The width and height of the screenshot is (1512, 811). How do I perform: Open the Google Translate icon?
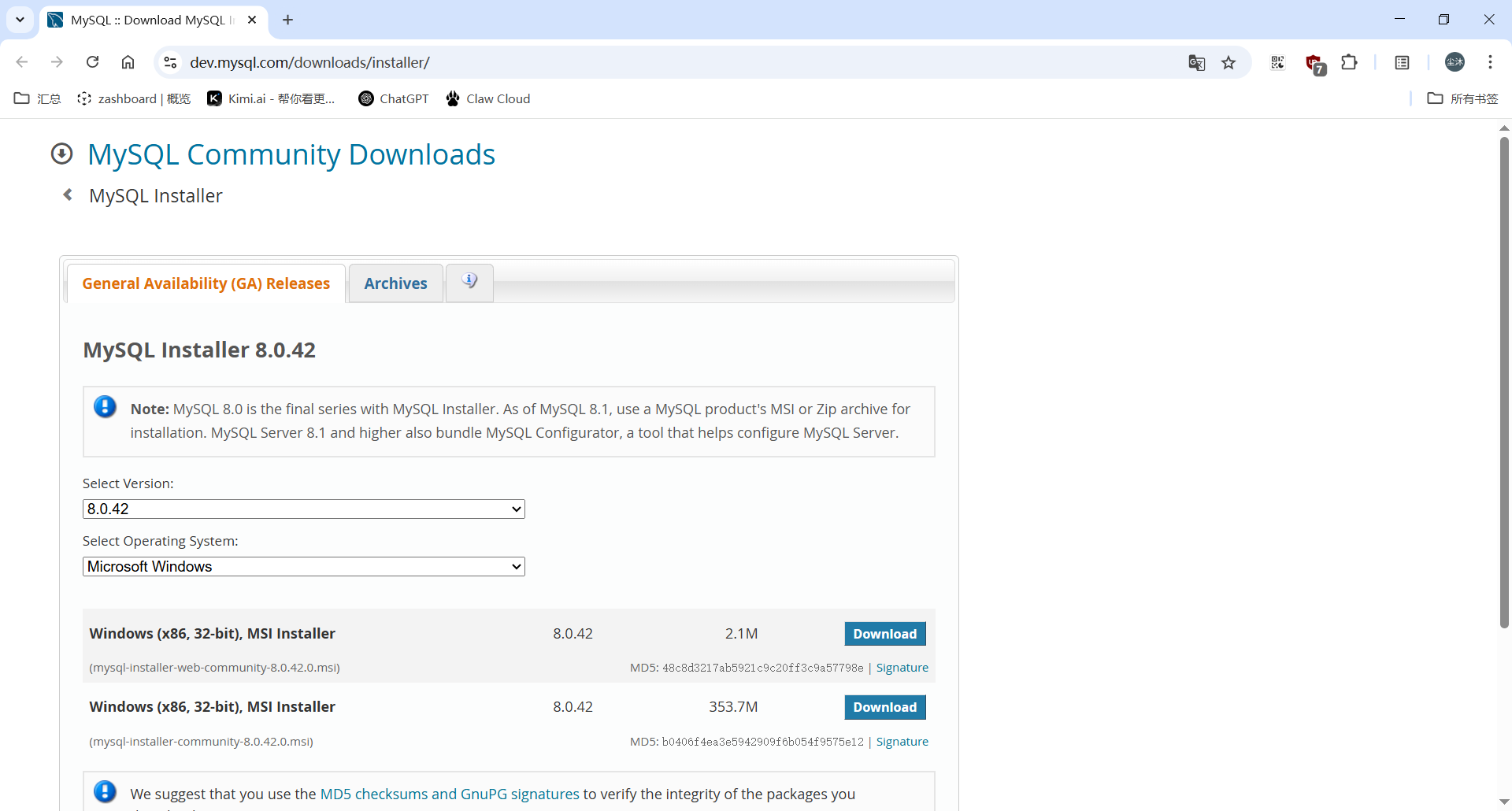click(x=1196, y=63)
